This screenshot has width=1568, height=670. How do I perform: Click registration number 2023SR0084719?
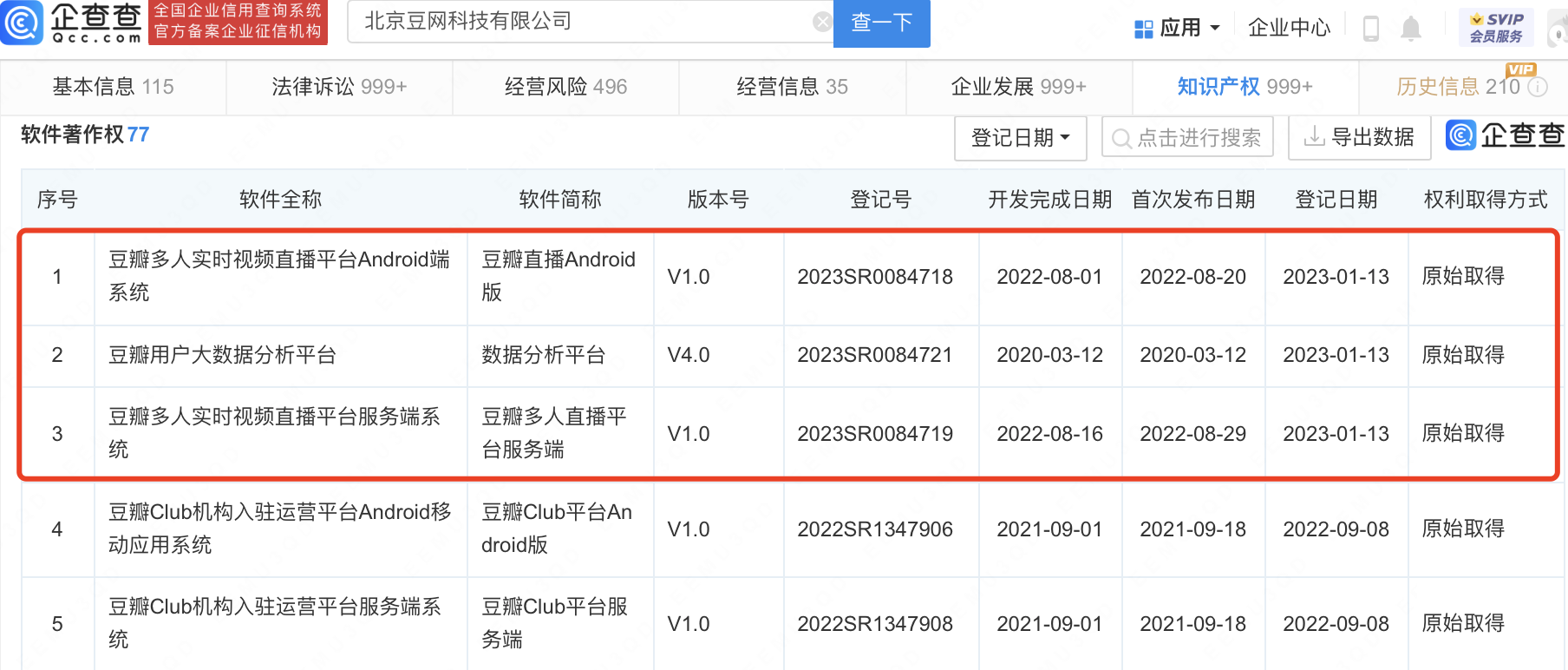(875, 434)
